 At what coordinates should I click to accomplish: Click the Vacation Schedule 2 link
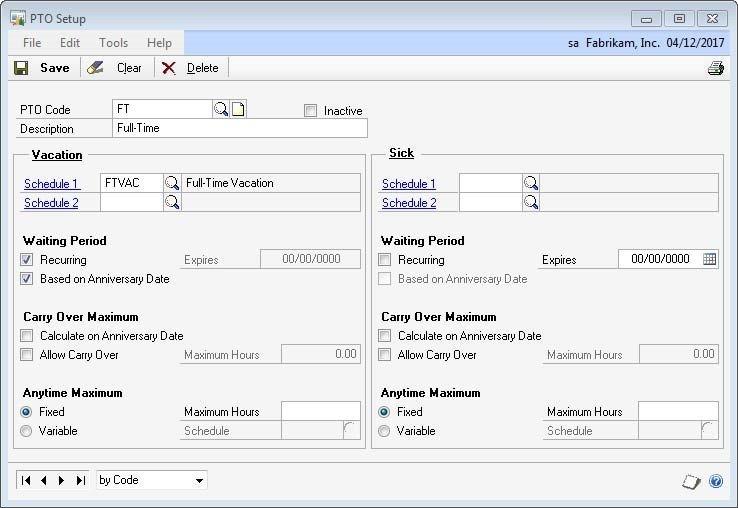point(51,203)
